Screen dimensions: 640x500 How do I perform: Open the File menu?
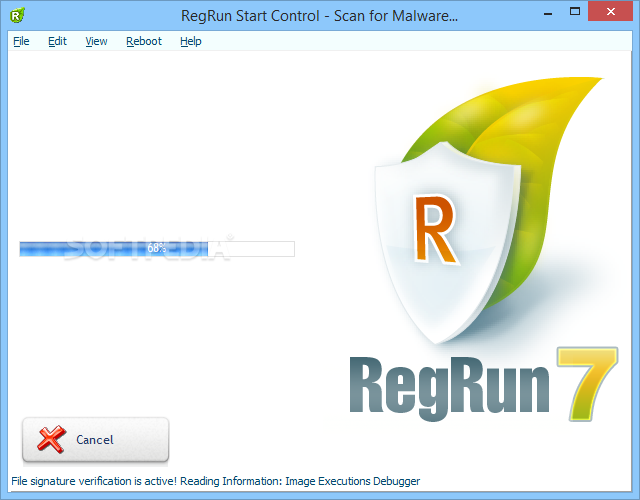[21, 41]
